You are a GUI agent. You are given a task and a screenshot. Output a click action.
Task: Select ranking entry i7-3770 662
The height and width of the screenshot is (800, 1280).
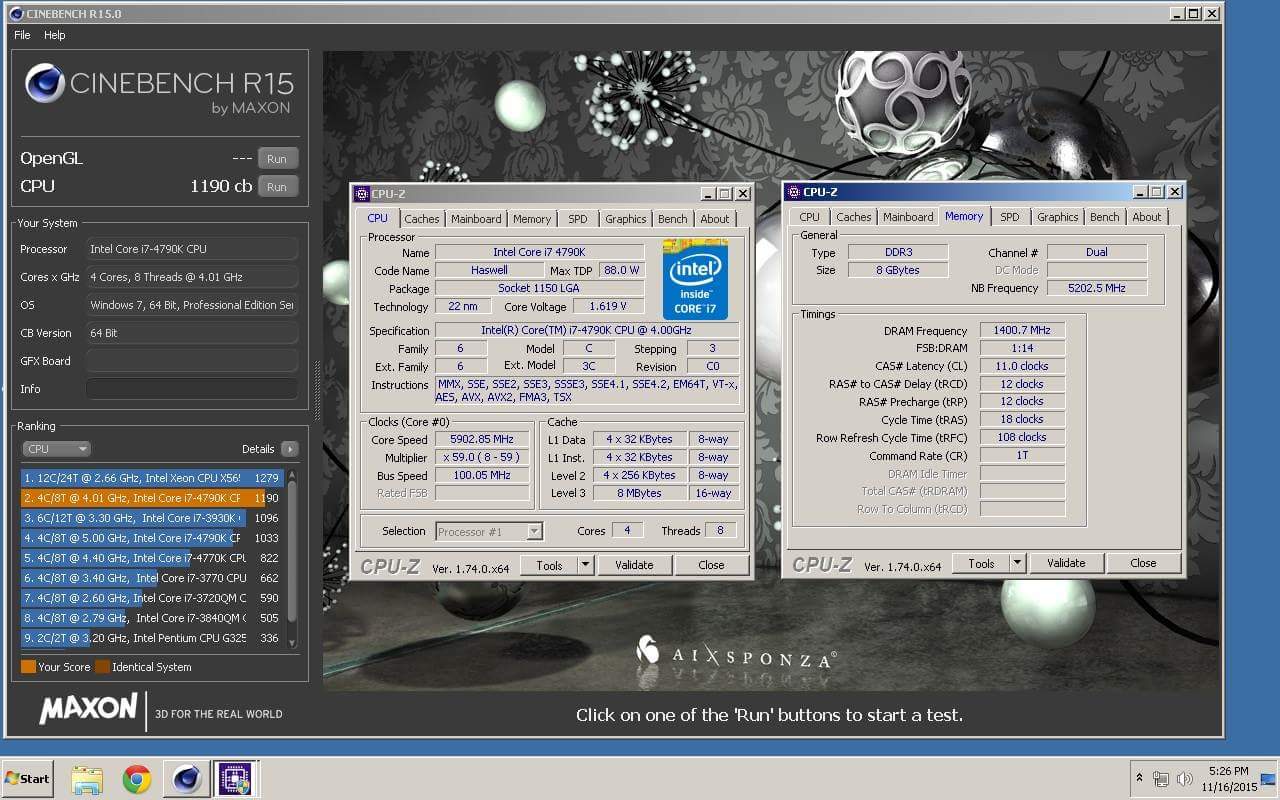152,578
